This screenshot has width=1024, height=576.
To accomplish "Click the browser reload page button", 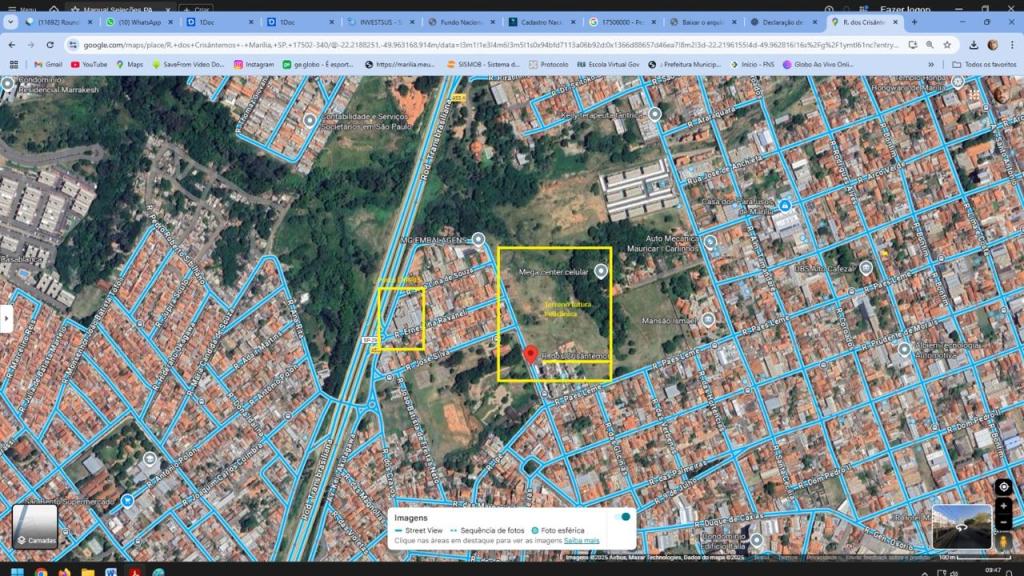I will (x=50, y=45).
